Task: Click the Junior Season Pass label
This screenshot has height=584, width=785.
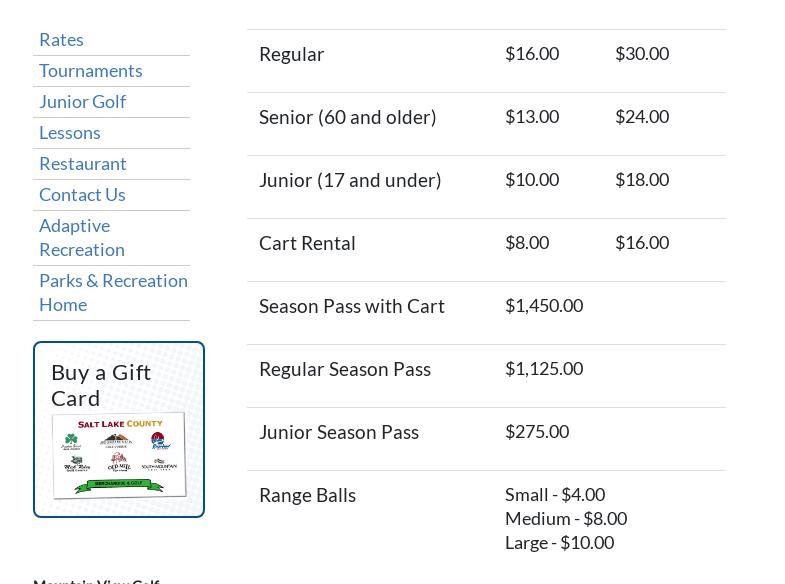Action: tap(338, 432)
